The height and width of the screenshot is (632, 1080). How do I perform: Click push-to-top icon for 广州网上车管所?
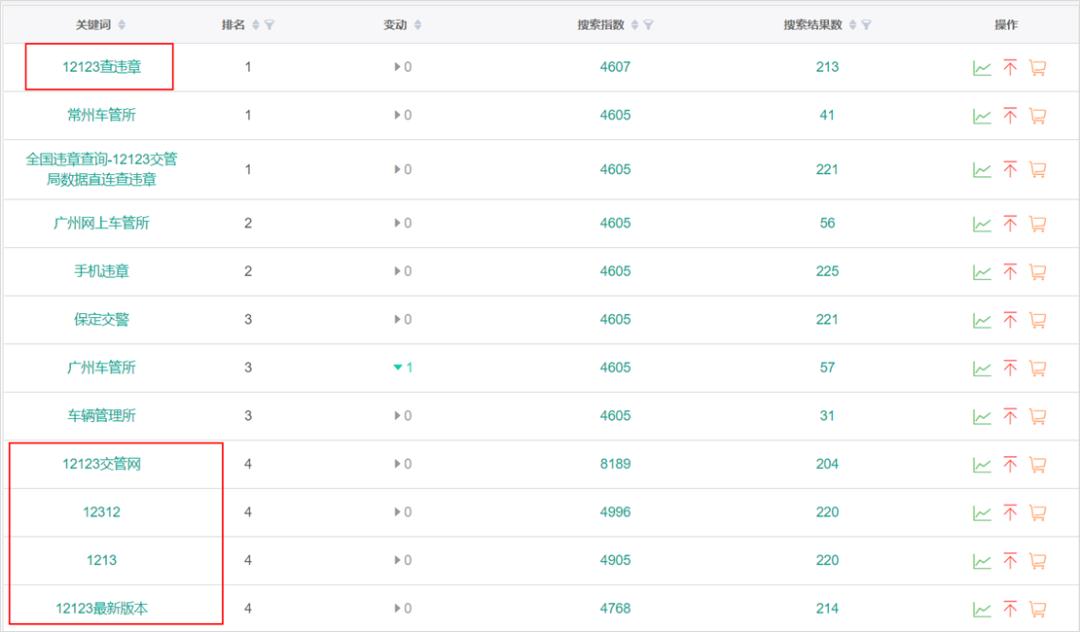[x=1010, y=223]
